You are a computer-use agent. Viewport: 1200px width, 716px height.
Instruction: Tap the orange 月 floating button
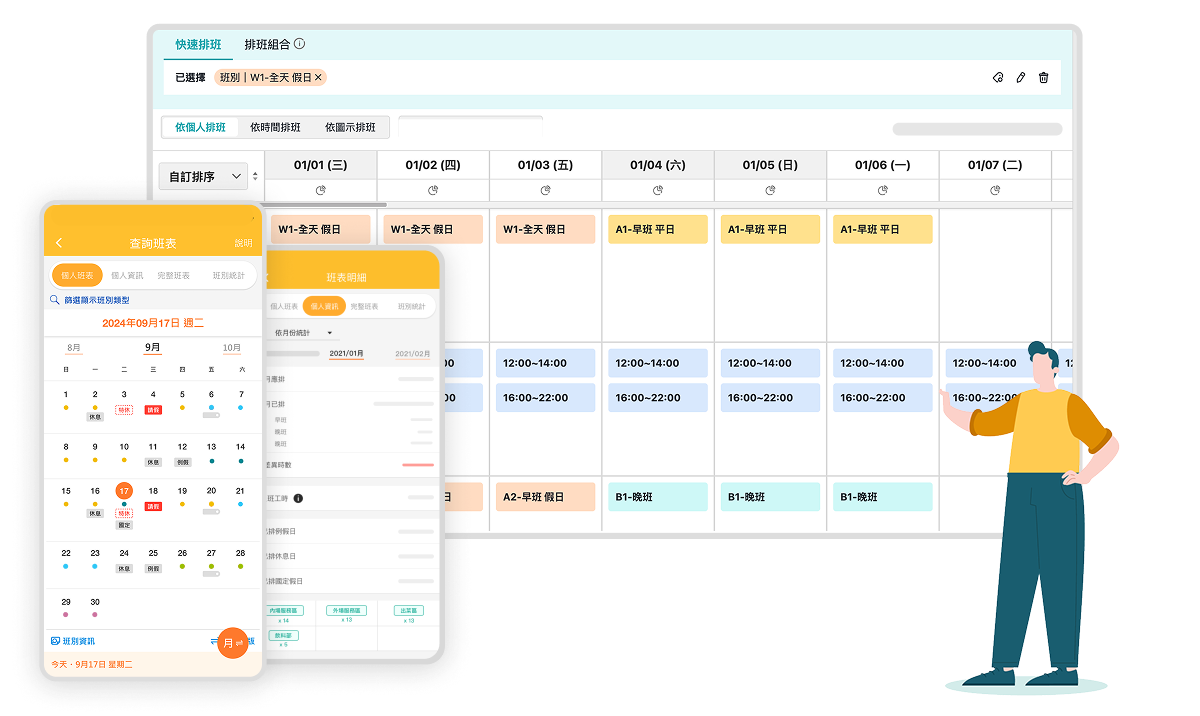click(x=231, y=643)
